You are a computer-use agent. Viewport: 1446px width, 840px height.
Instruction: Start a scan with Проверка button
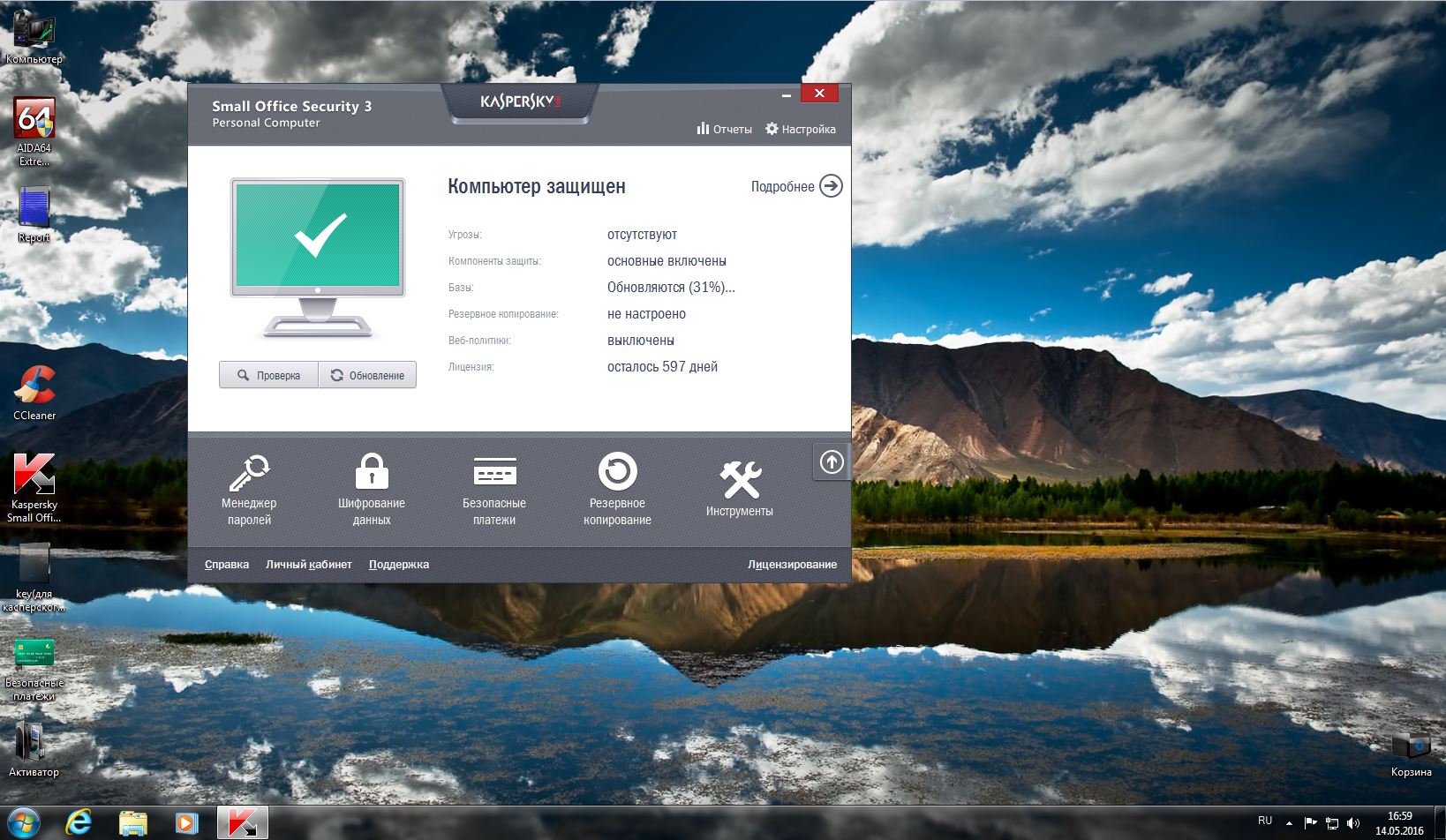[268, 375]
